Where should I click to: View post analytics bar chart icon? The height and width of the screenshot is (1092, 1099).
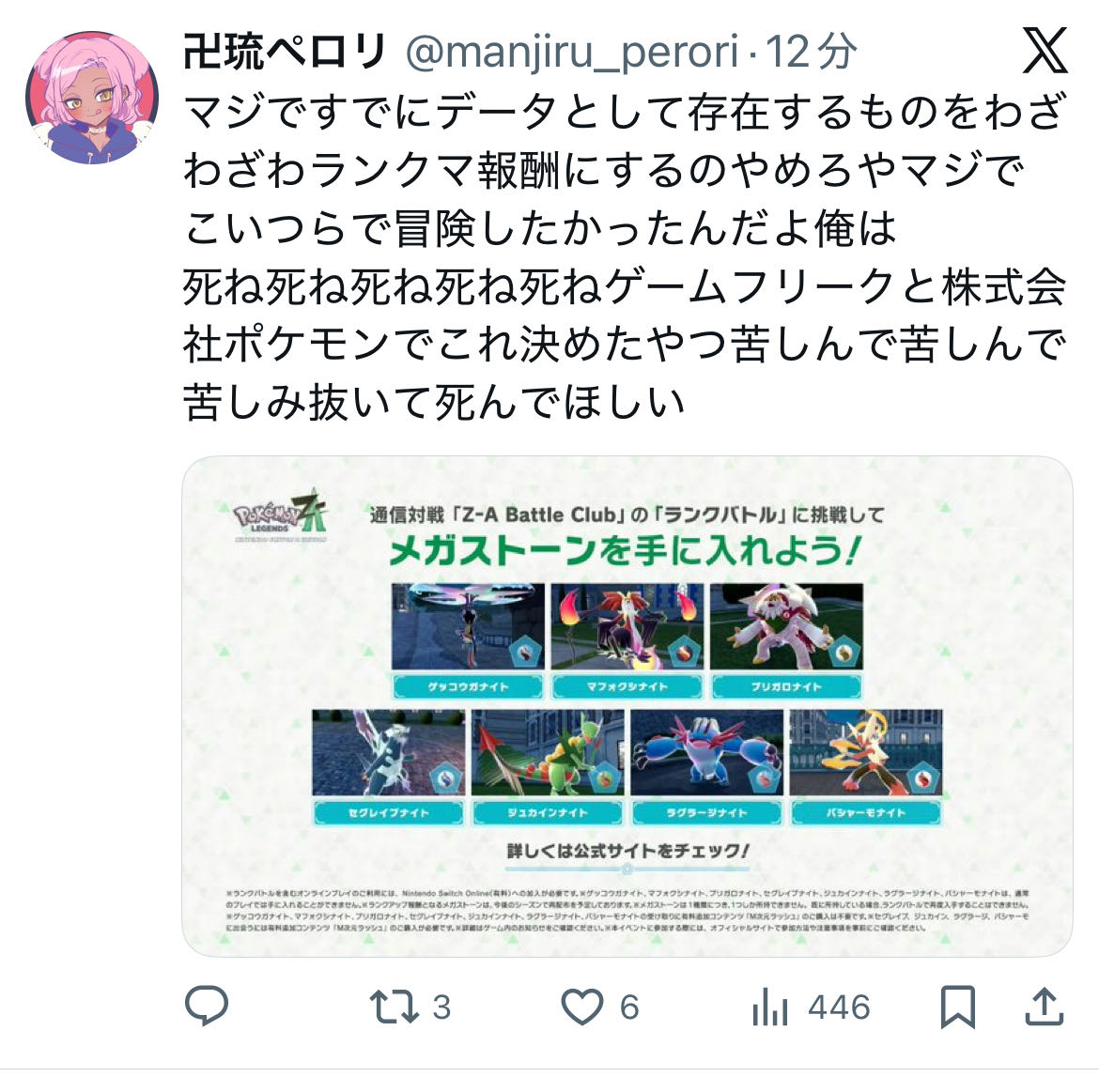770,1007
